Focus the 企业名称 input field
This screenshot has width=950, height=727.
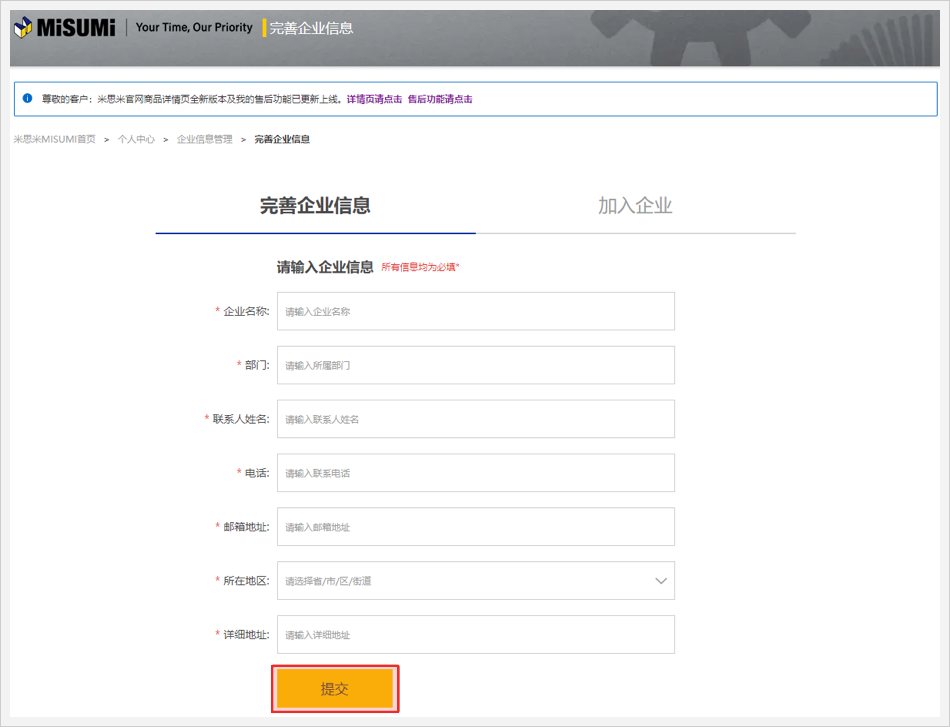(x=475, y=311)
